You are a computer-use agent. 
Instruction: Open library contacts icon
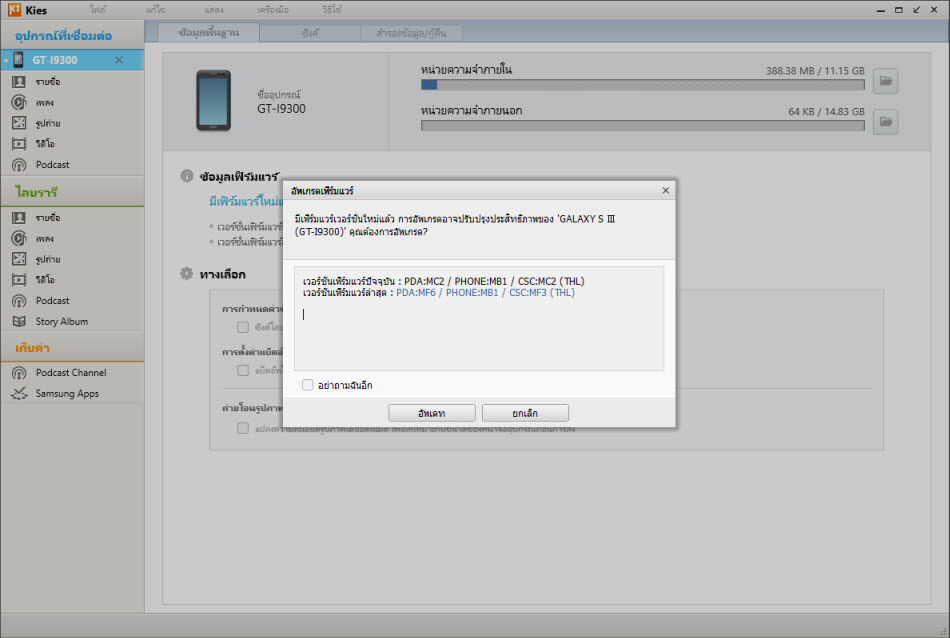(19, 218)
